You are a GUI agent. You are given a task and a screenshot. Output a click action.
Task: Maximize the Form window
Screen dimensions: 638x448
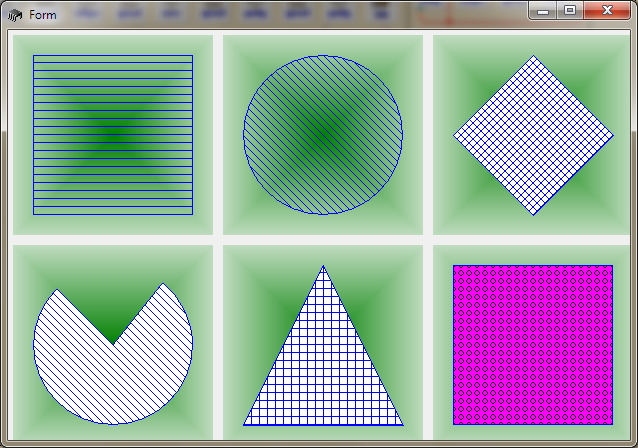tap(570, 11)
